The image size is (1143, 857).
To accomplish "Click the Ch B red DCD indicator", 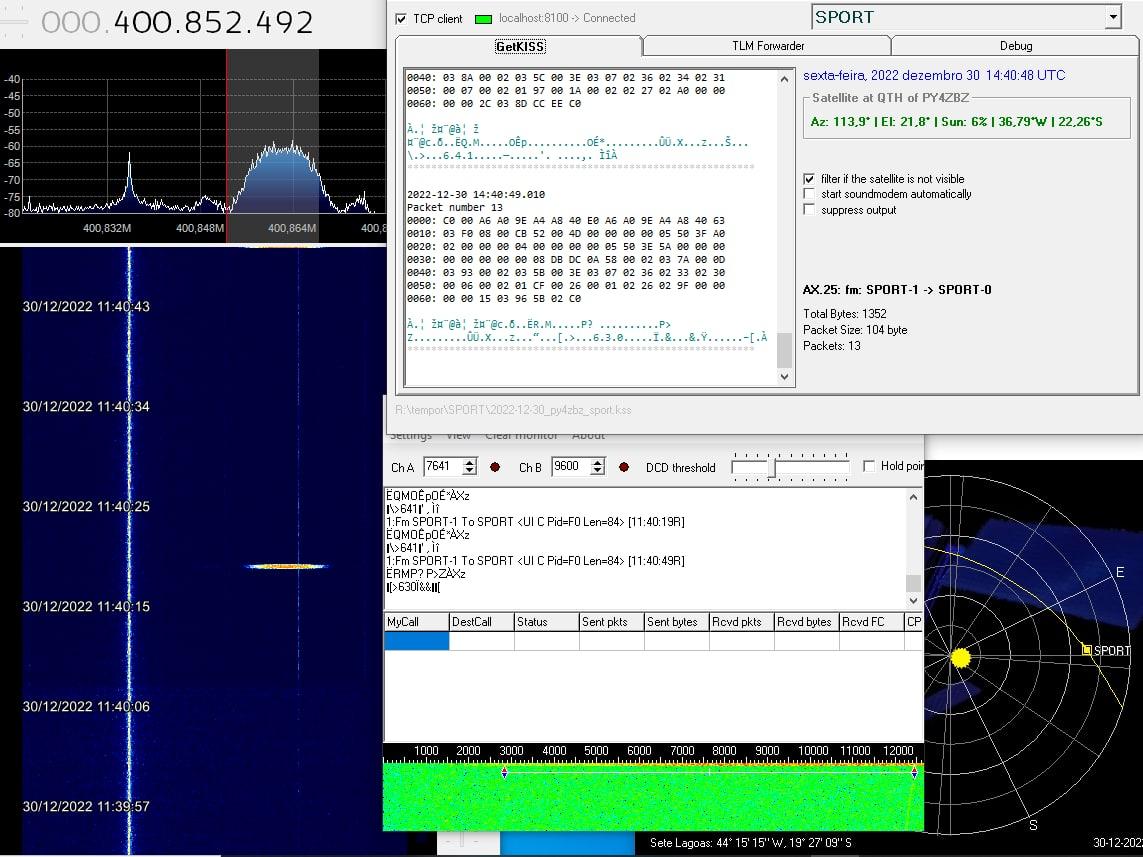I will [624, 467].
